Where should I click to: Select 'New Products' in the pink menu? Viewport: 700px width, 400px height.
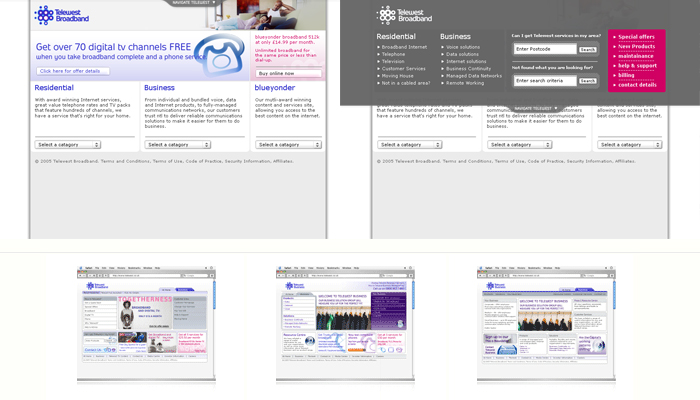[x=636, y=46]
